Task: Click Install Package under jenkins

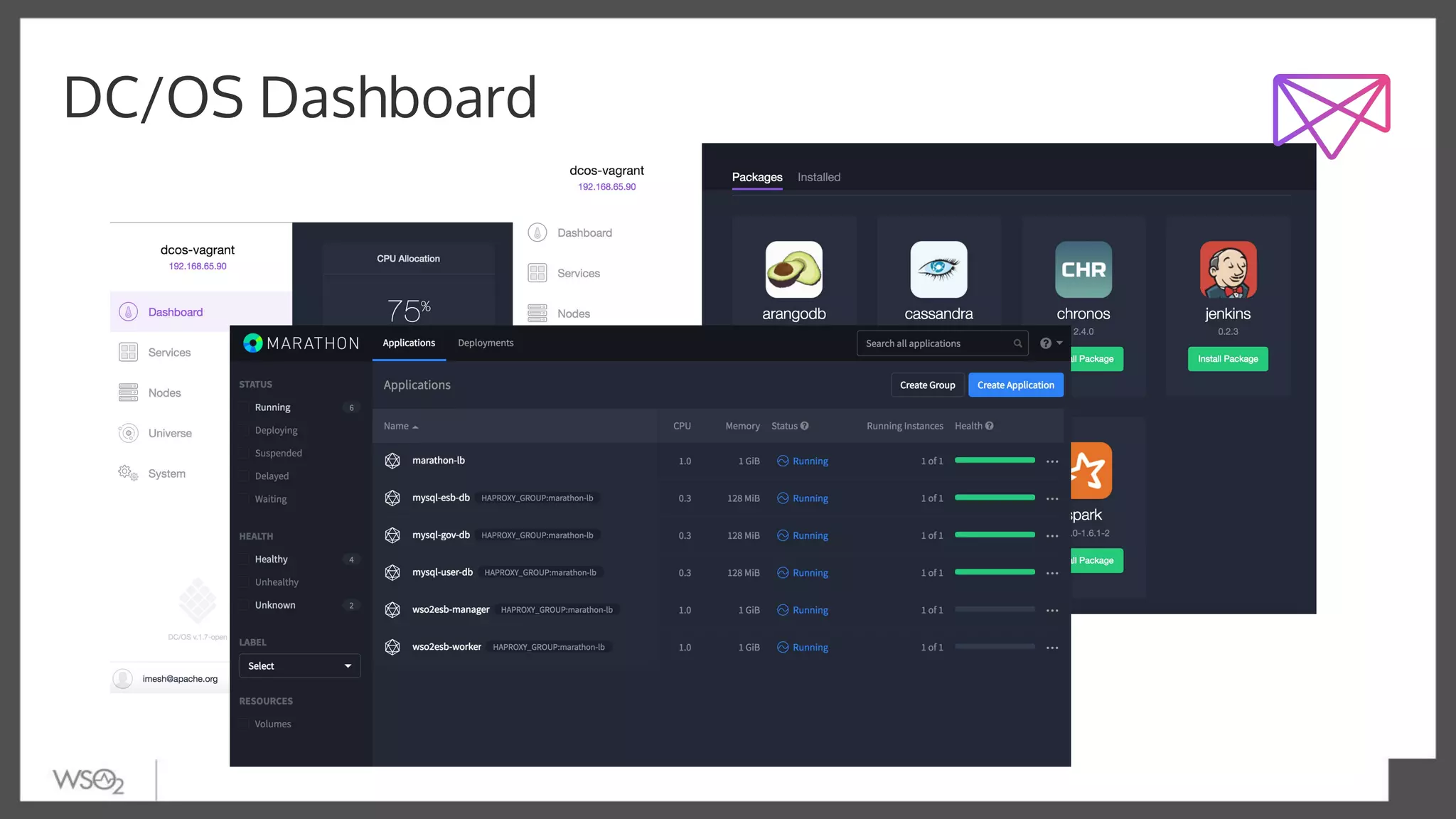Action: [1228, 359]
